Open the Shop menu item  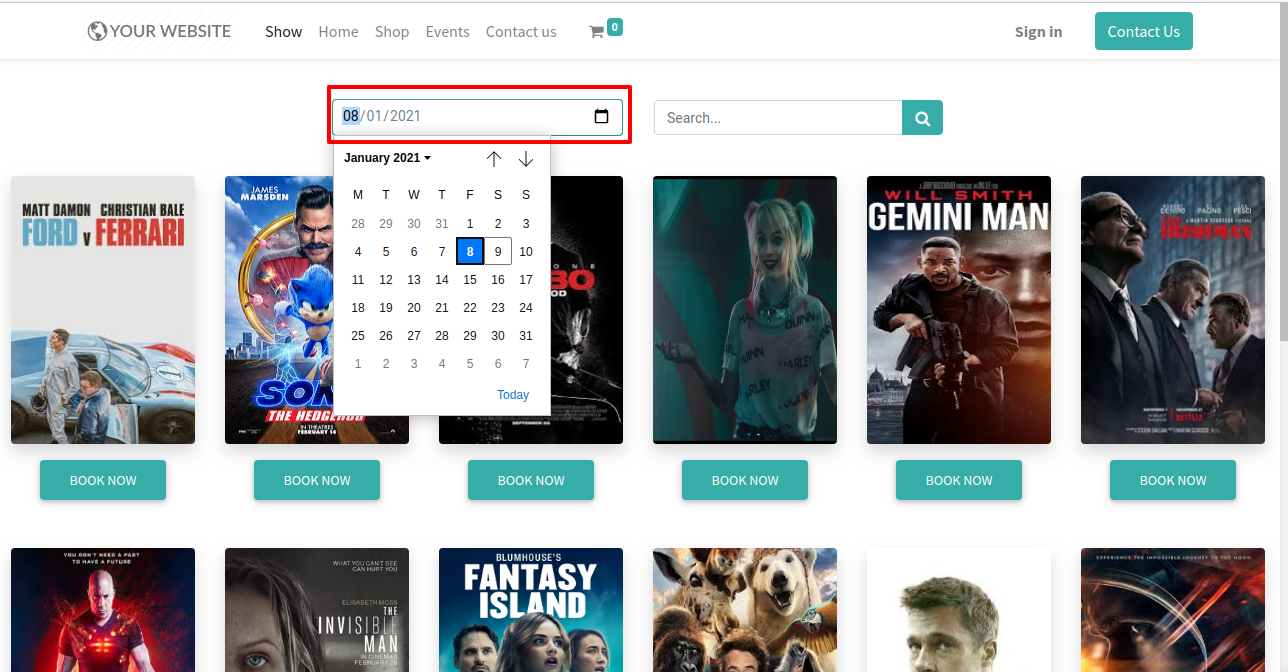[x=392, y=32]
